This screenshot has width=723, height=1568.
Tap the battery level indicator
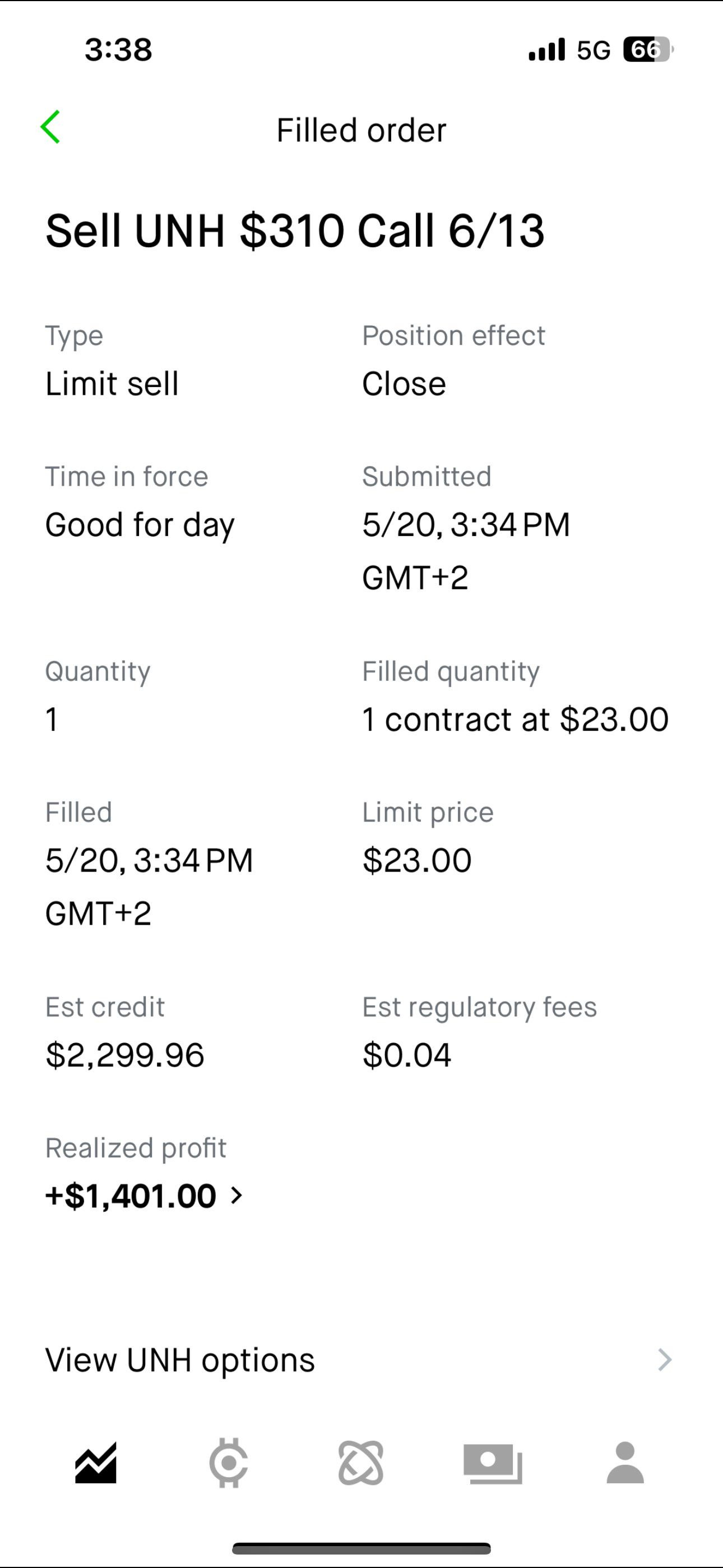pyautogui.click(x=647, y=50)
